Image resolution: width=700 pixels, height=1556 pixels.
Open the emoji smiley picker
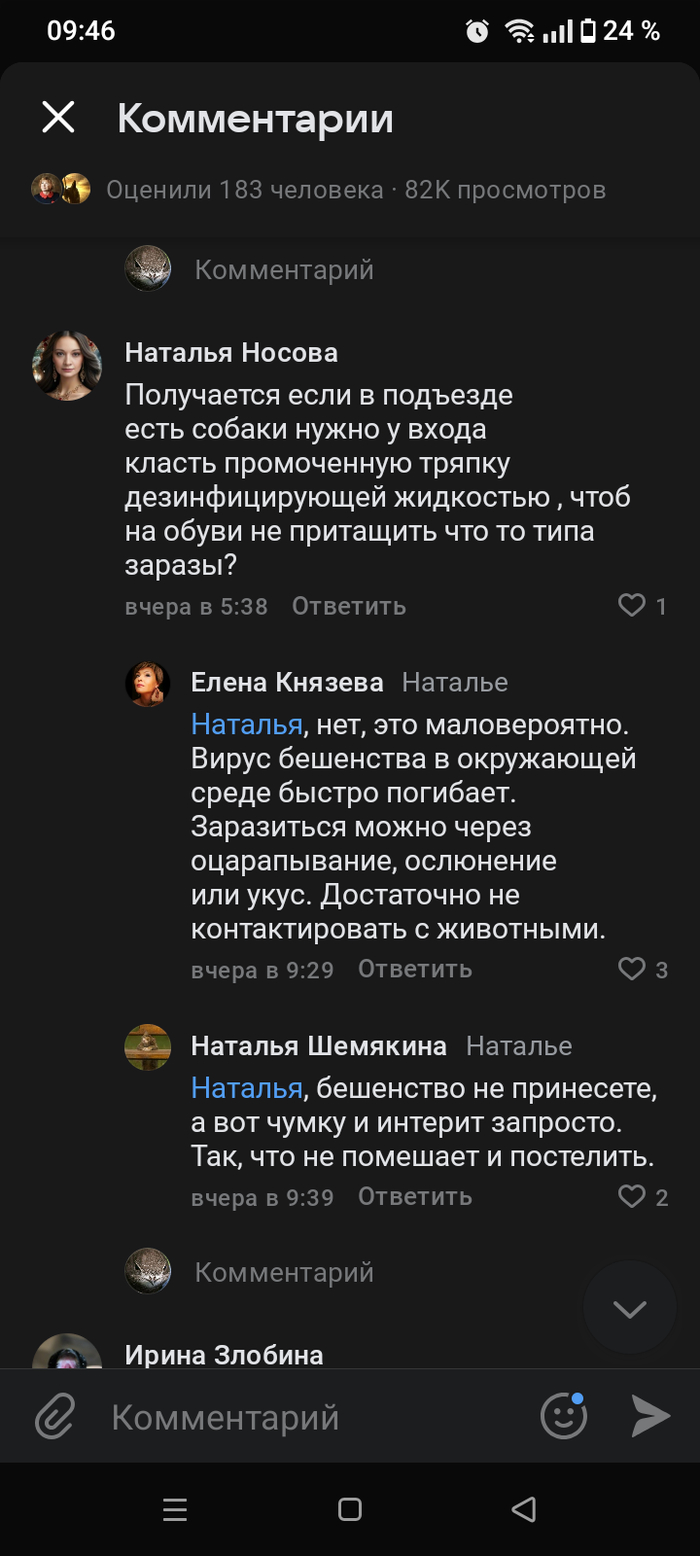coord(563,1416)
